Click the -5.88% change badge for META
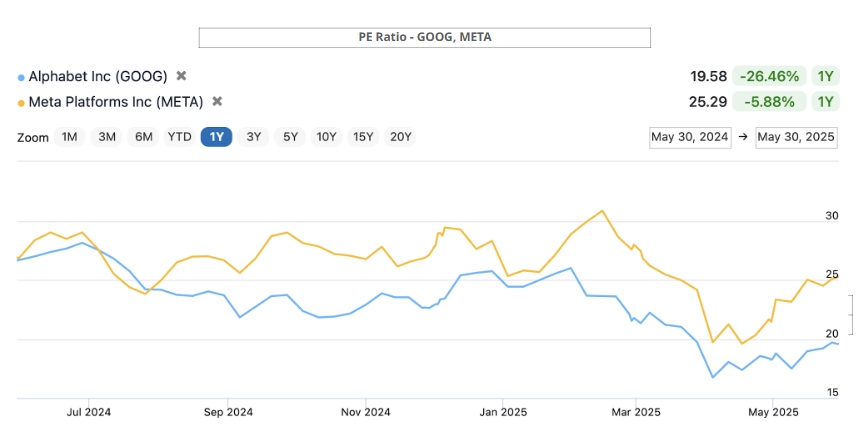Screen dimensions: 862x440 coord(769,102)
